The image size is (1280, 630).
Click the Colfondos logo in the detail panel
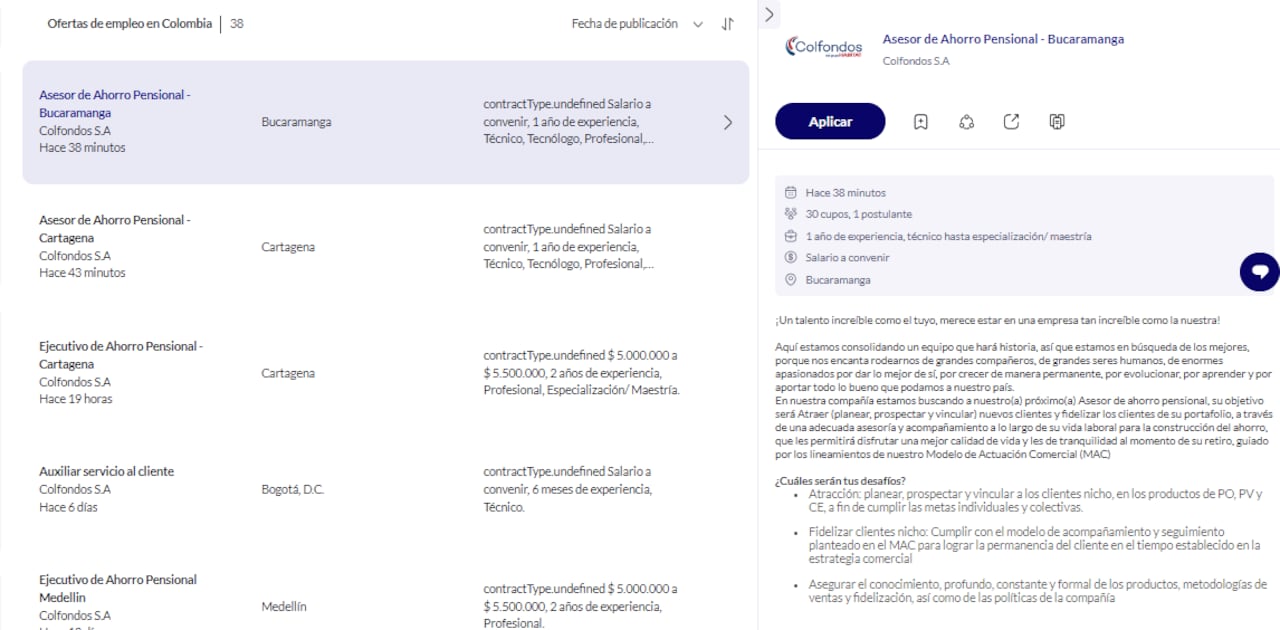[824, 46]
